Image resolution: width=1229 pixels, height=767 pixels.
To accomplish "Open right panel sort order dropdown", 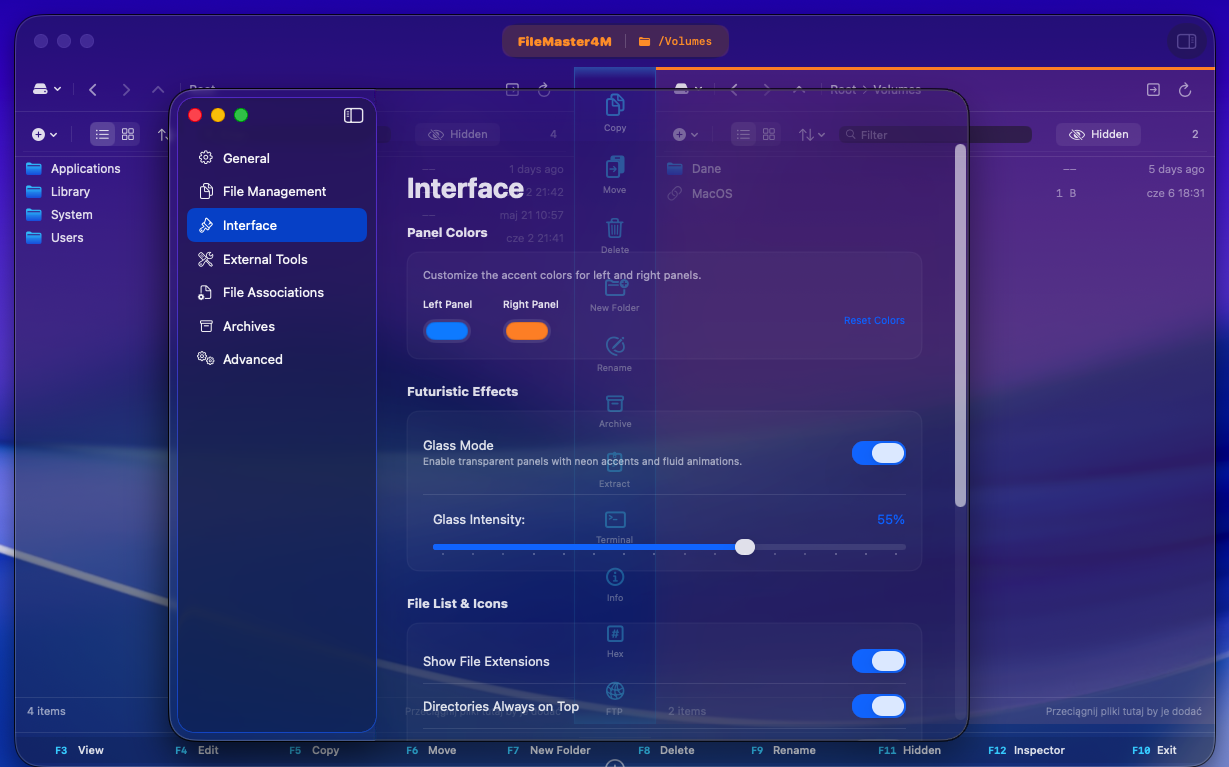I will point(811,134).
